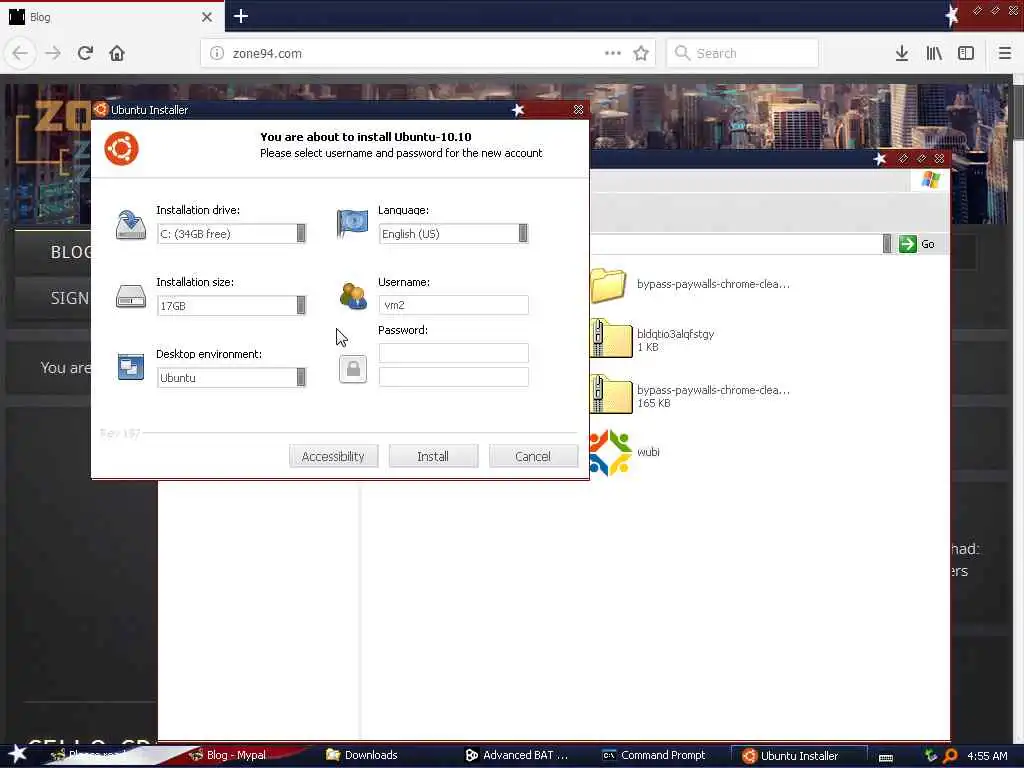Switch to Ubuntu Installer taskbar item
This screenshot has height=768, width=1024.
coord(799,756)
